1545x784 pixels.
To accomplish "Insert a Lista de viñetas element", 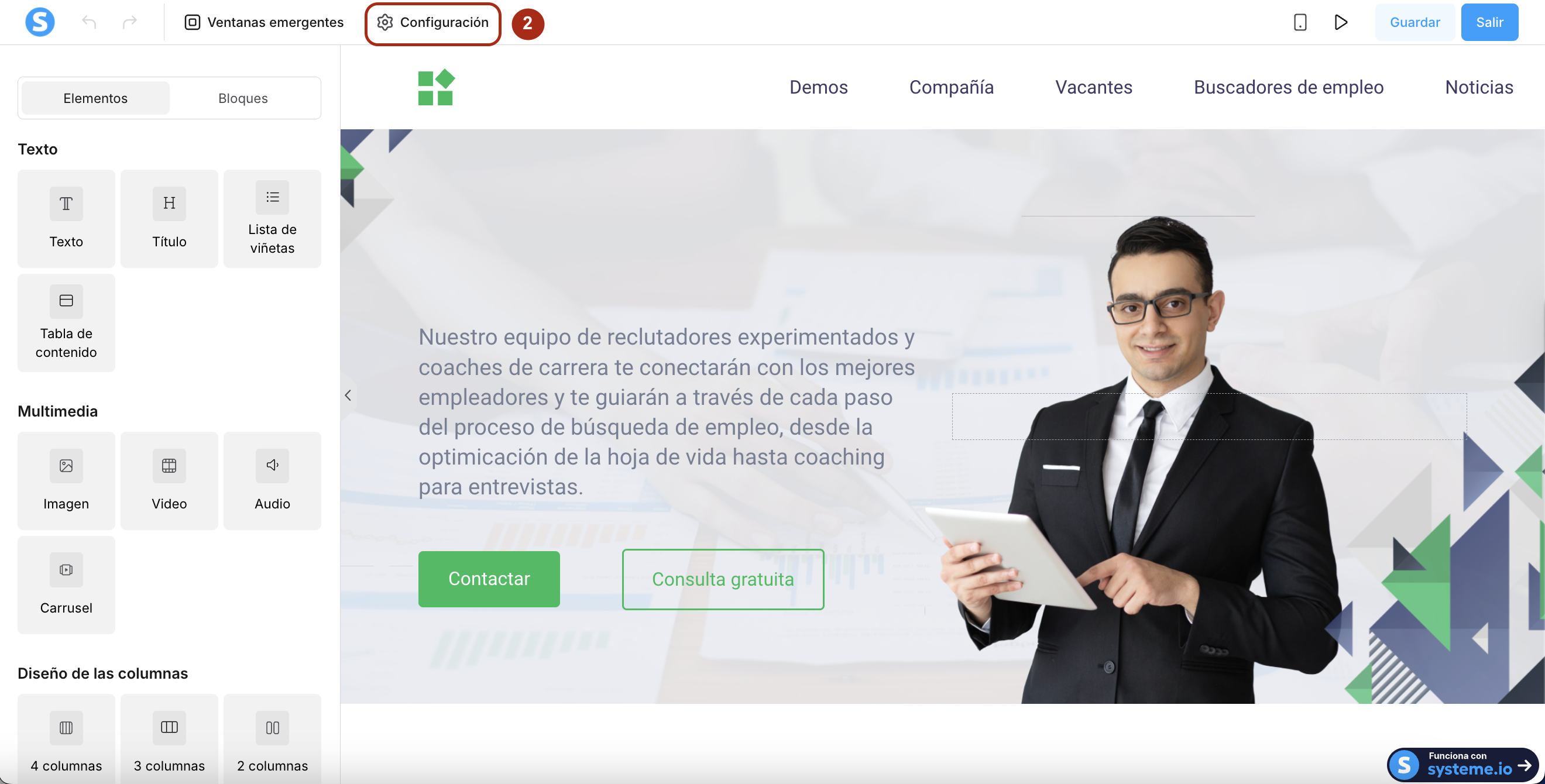I will (x=272, y=218).
